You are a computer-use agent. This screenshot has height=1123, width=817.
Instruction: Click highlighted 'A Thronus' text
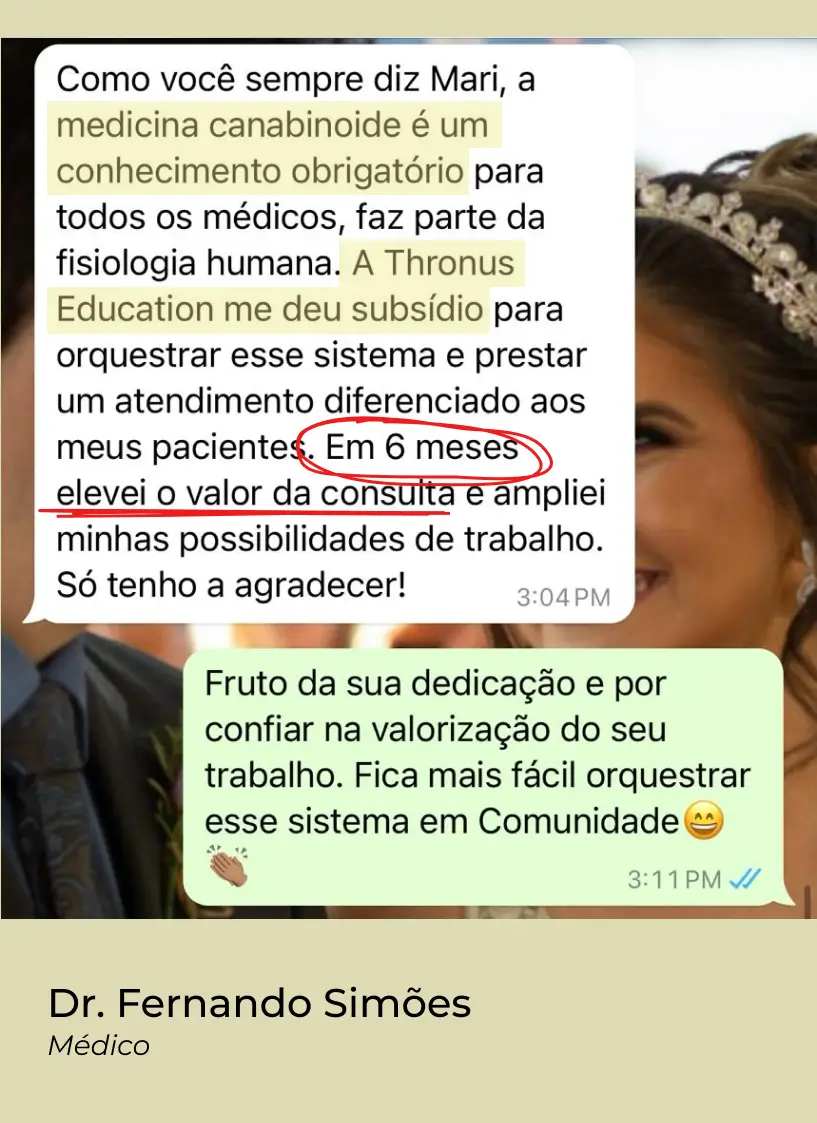pyautogui.click(x=433, y=263)
